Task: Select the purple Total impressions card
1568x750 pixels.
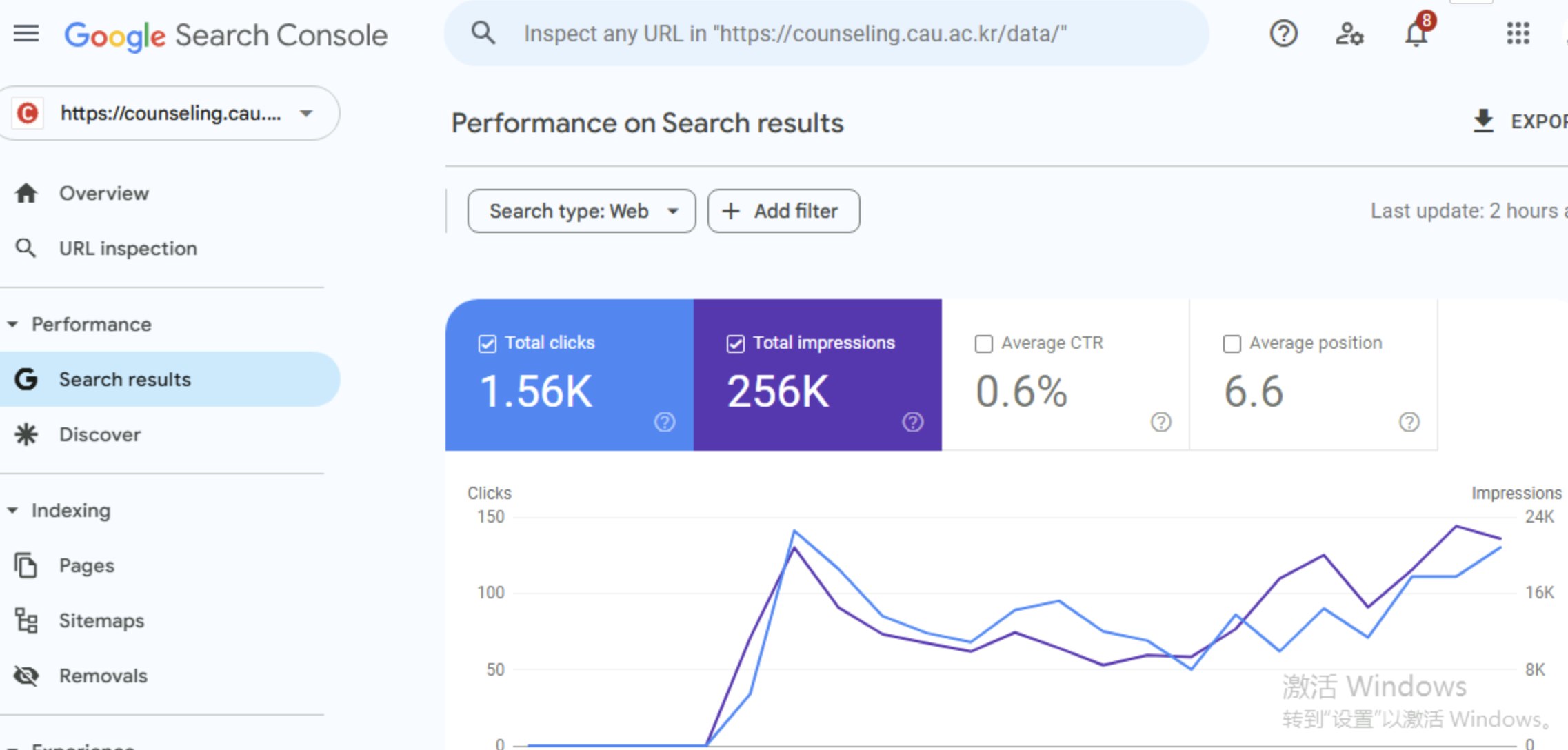Action: click(x=817, y=375)
